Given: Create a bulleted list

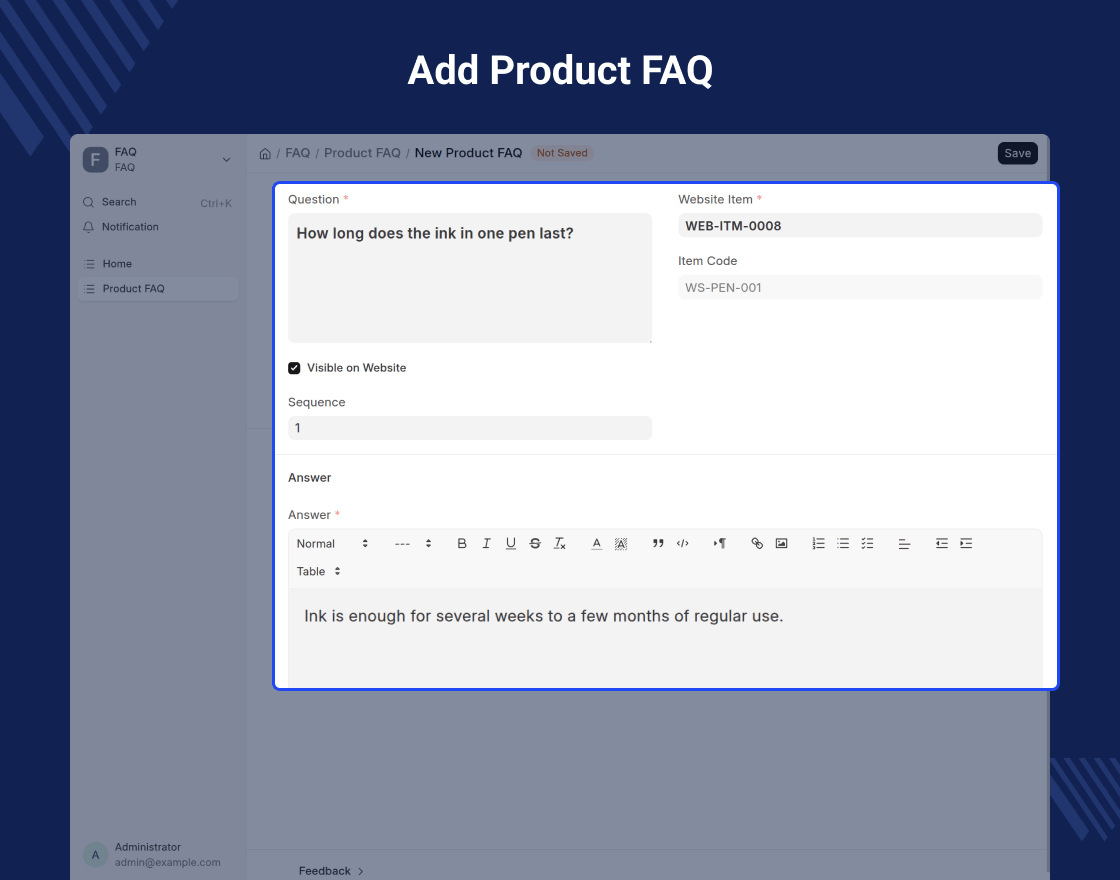Looking at the screenshot, I should (843, 544).
